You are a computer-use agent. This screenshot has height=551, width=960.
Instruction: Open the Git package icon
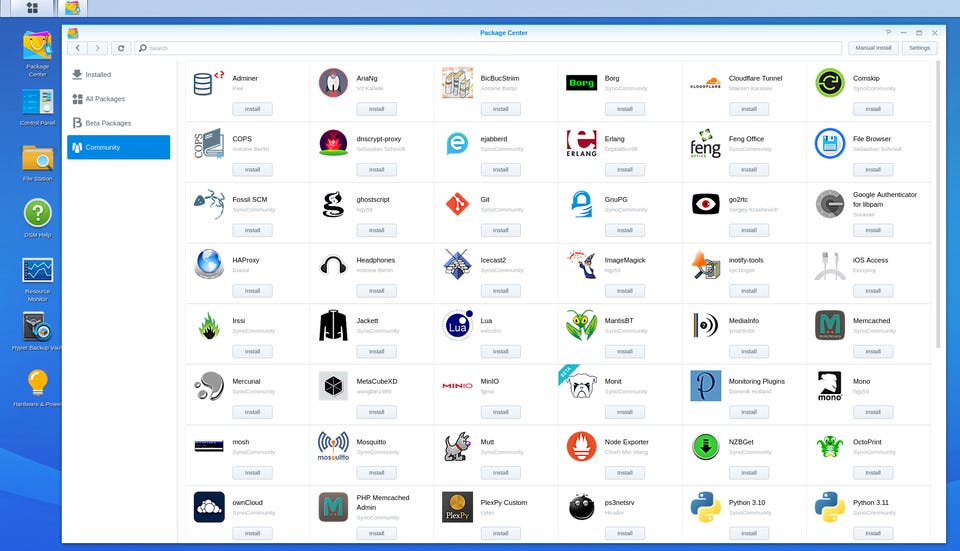(x=457, y=204)
